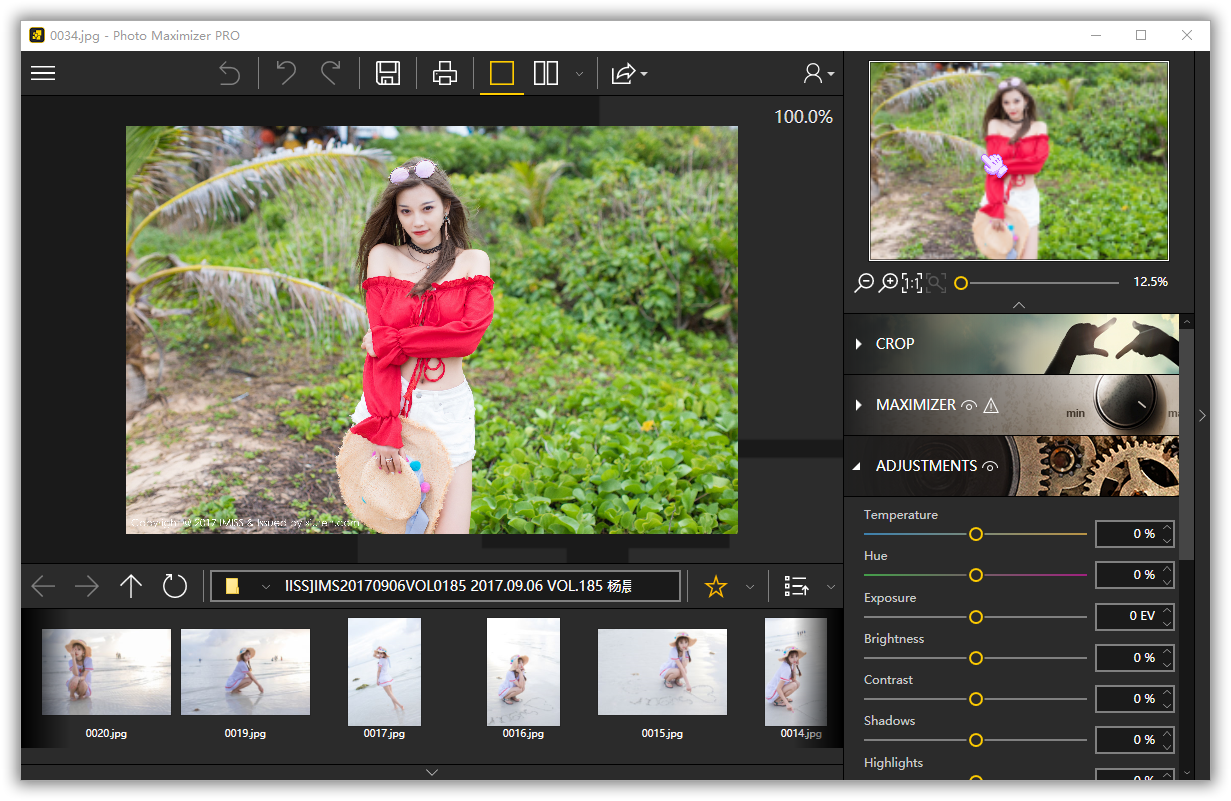Click the zoom in magnifier icon
The height and width of the screenshot is (801, 1231).
tap(887, 283)
